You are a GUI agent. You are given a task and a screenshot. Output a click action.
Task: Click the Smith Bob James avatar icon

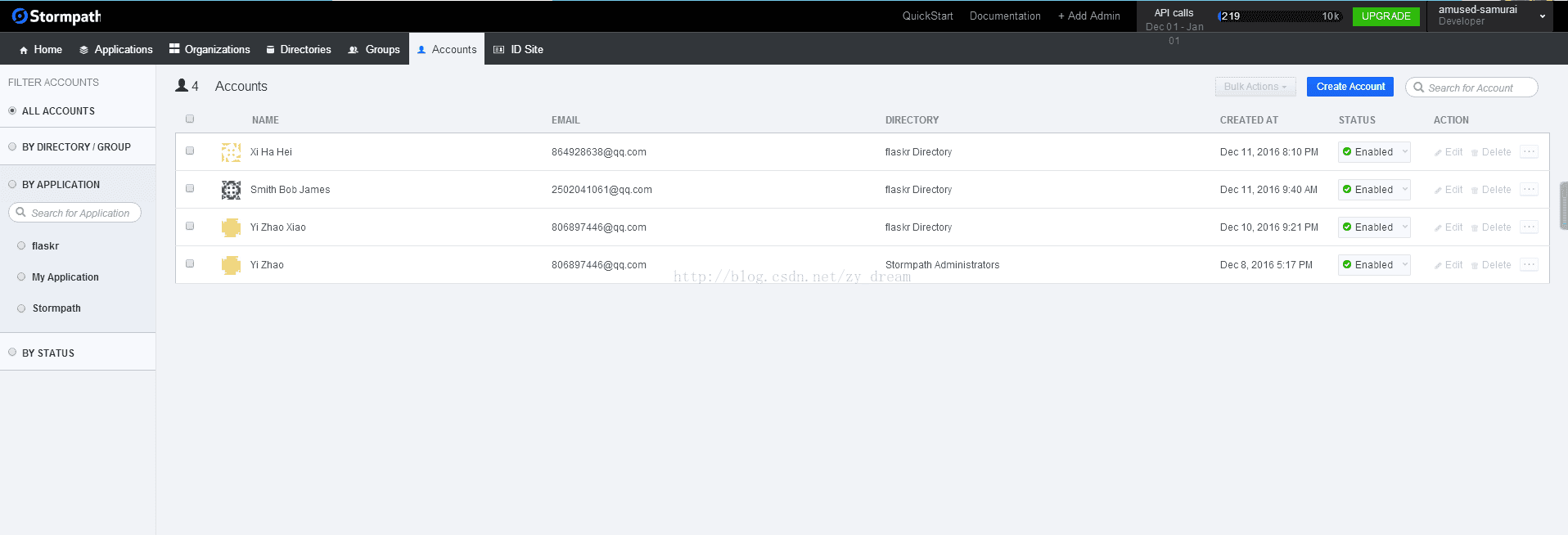pyautogui.click(x=232, y=190)
